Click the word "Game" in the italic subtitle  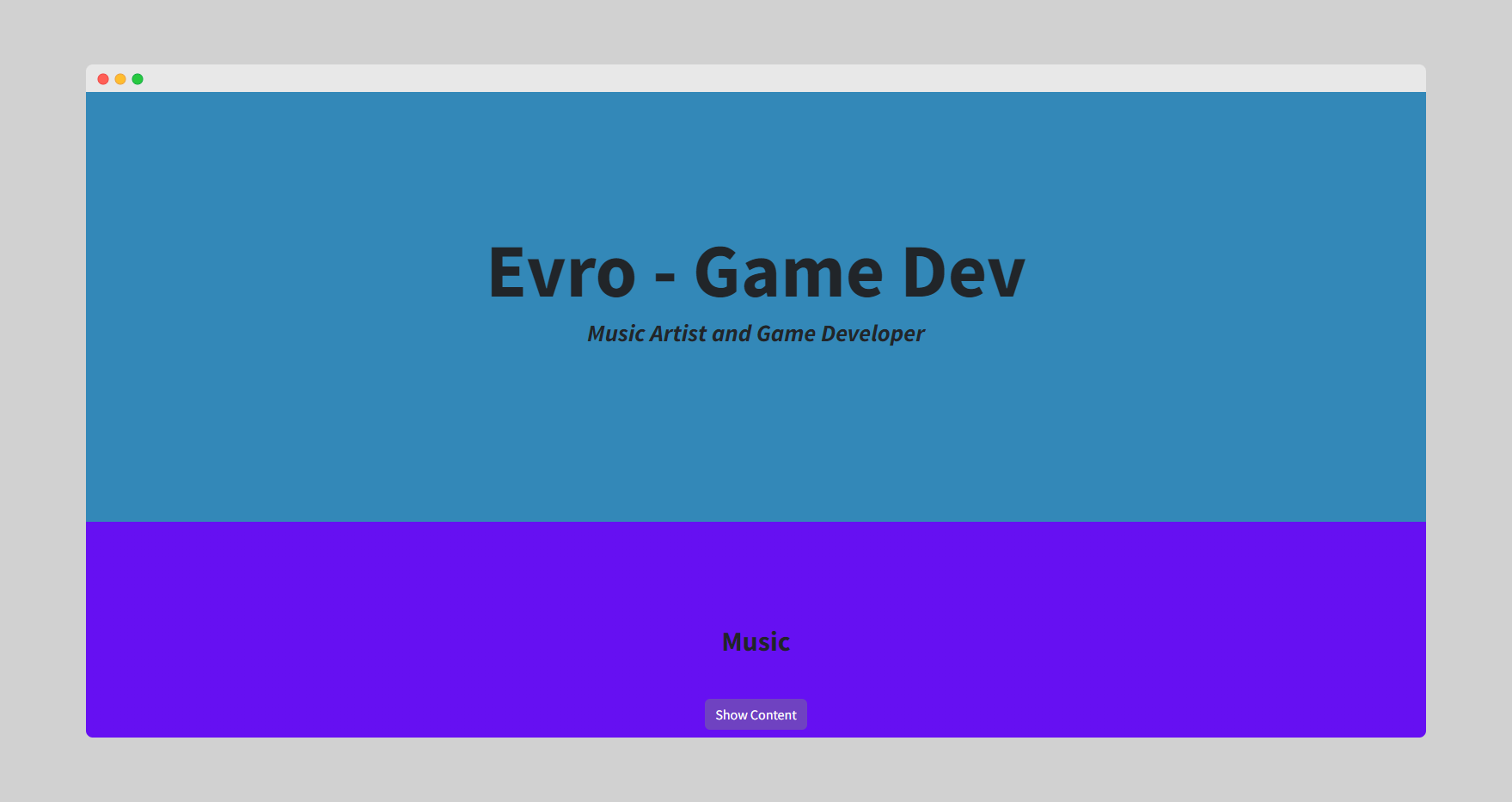coord(786,334)
